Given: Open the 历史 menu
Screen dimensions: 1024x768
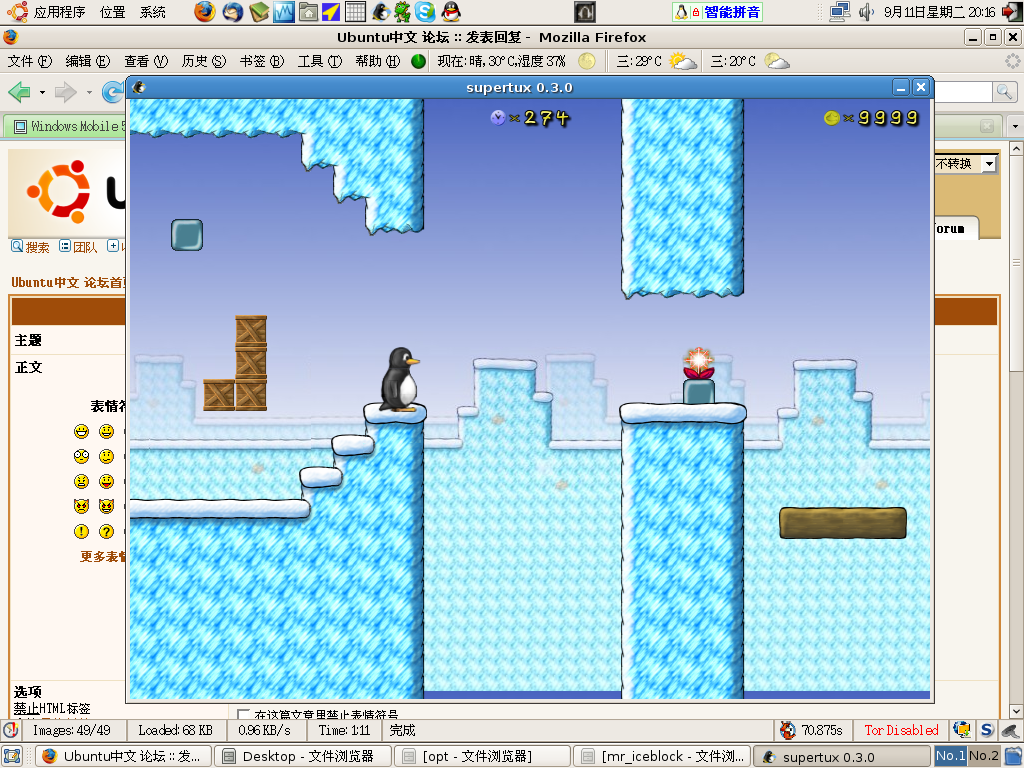Looking at the screenshot, I should point(204,61).
